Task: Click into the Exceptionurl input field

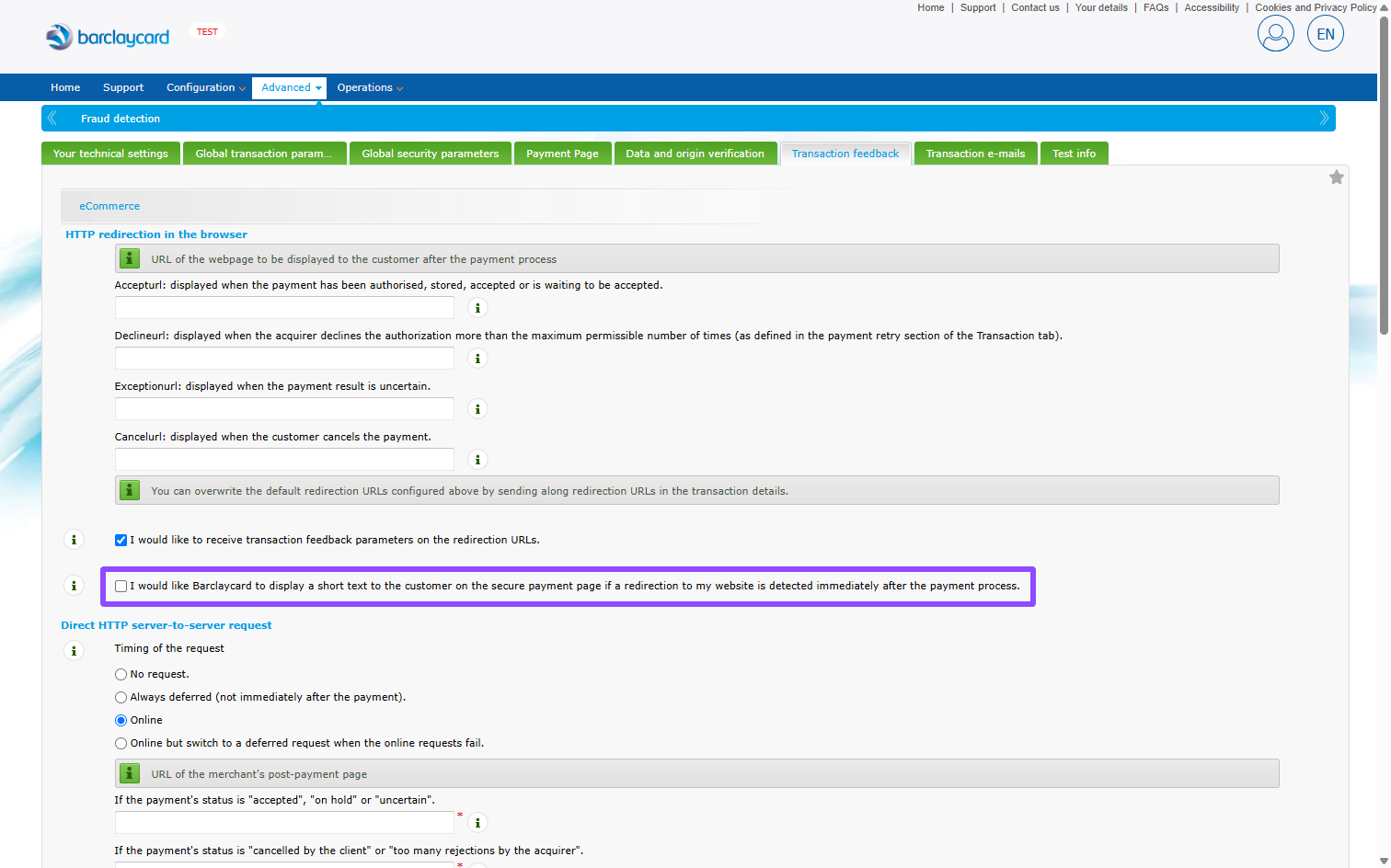Action: pyautogui.click(x=284, y=409)
